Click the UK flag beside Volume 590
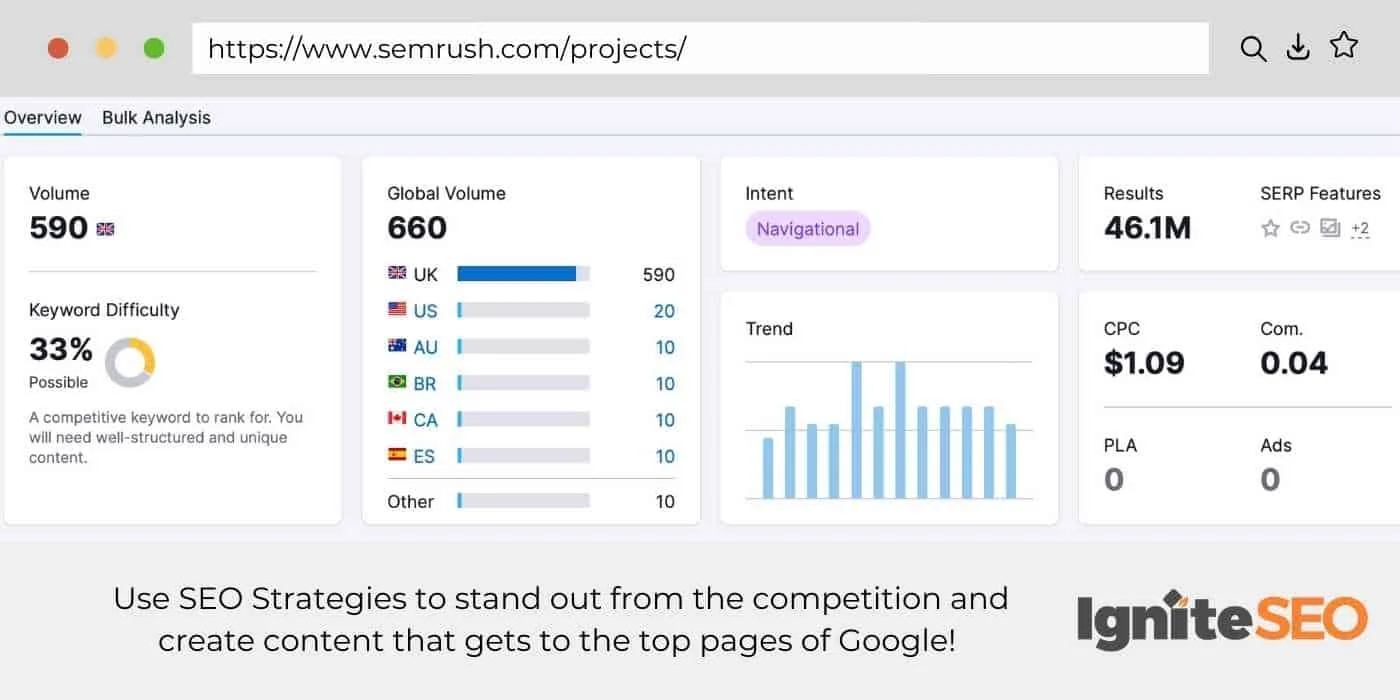Image resolution: width=1400 pixels, height=700 pixels. (105, 229)
